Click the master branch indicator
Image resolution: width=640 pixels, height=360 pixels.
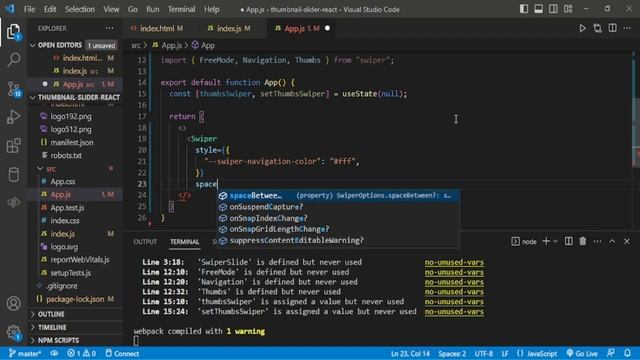(x=25, y=353)
